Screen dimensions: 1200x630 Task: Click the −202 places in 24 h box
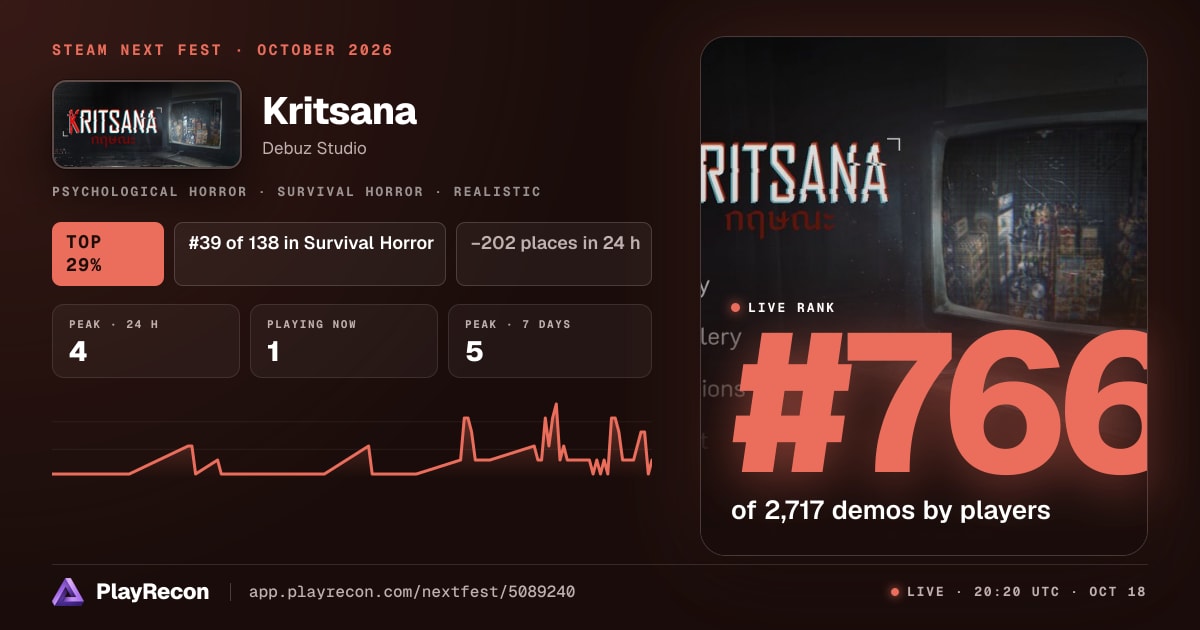tap(554, 254)
